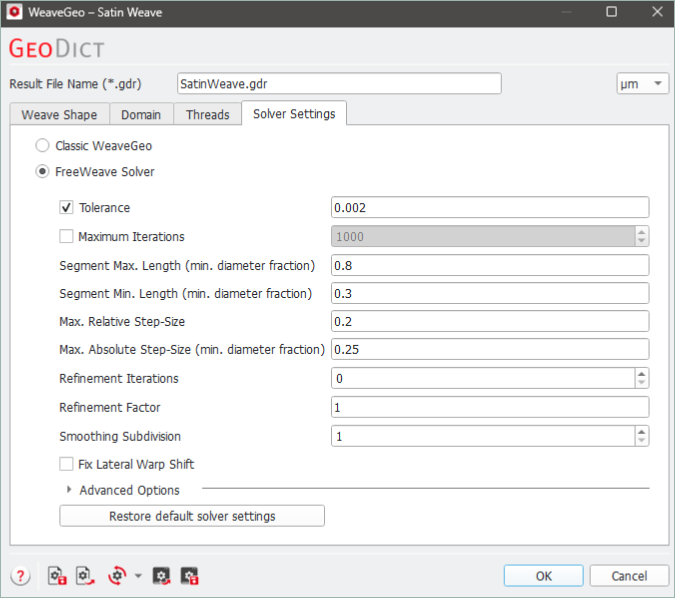Screen dimensions: 675x598
Task: Click Restore default solver settings button
Action: (192, 516)
